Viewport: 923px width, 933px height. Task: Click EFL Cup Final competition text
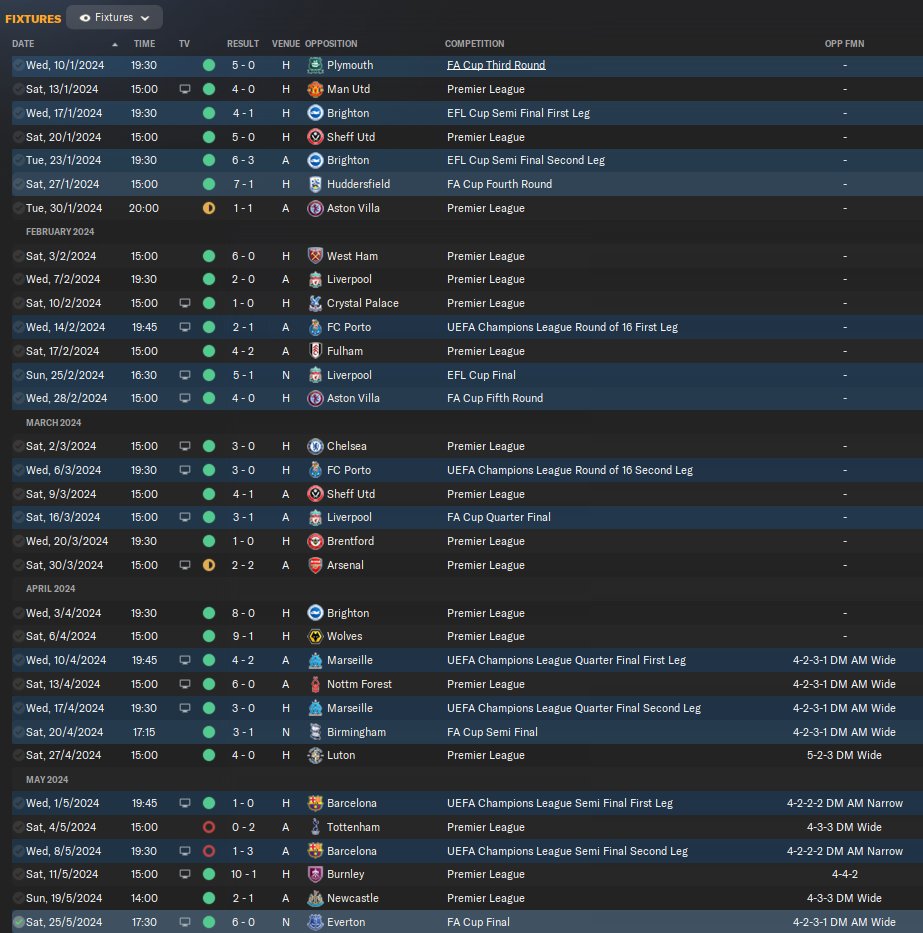(x=481, y=375)
